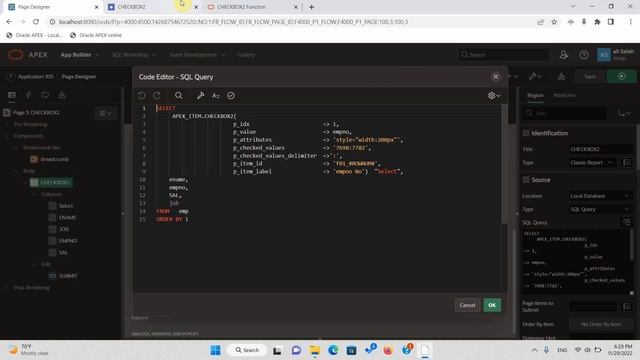The image size is (640, 360).
Task: Click the property editor Filter field
Action: click(565, 113)
